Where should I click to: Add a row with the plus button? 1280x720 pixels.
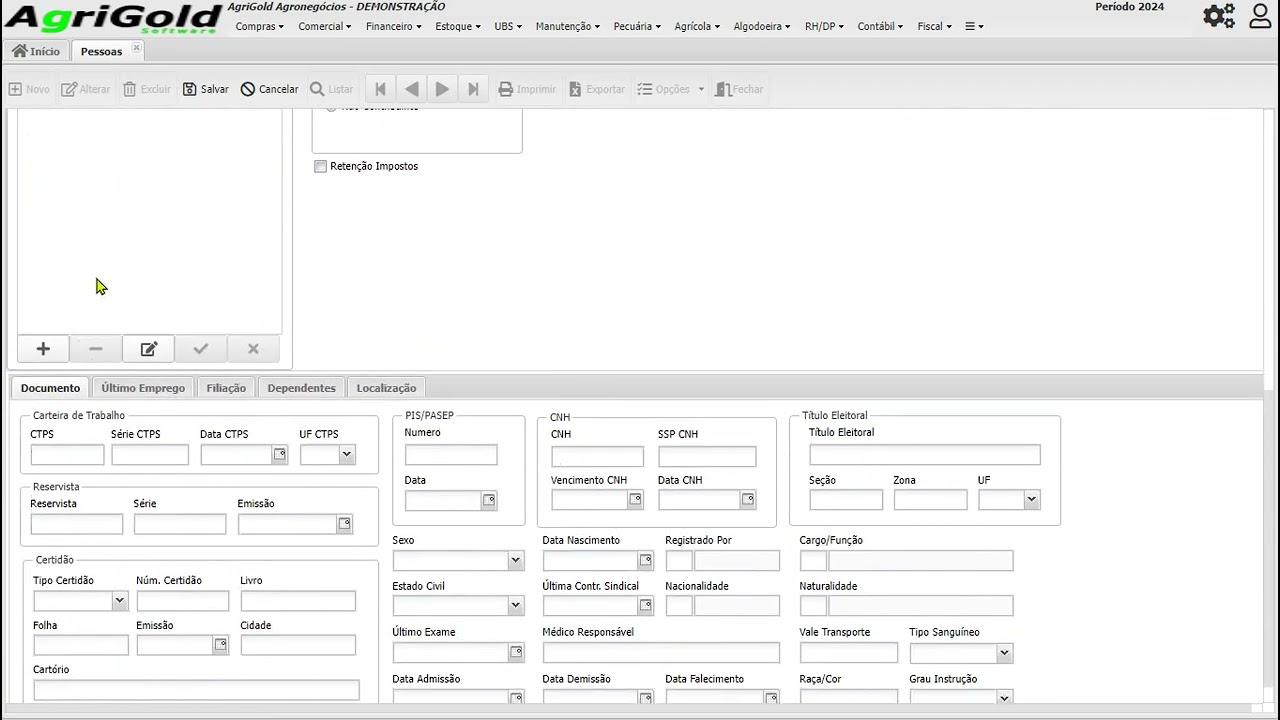click(x=43, y=349)
